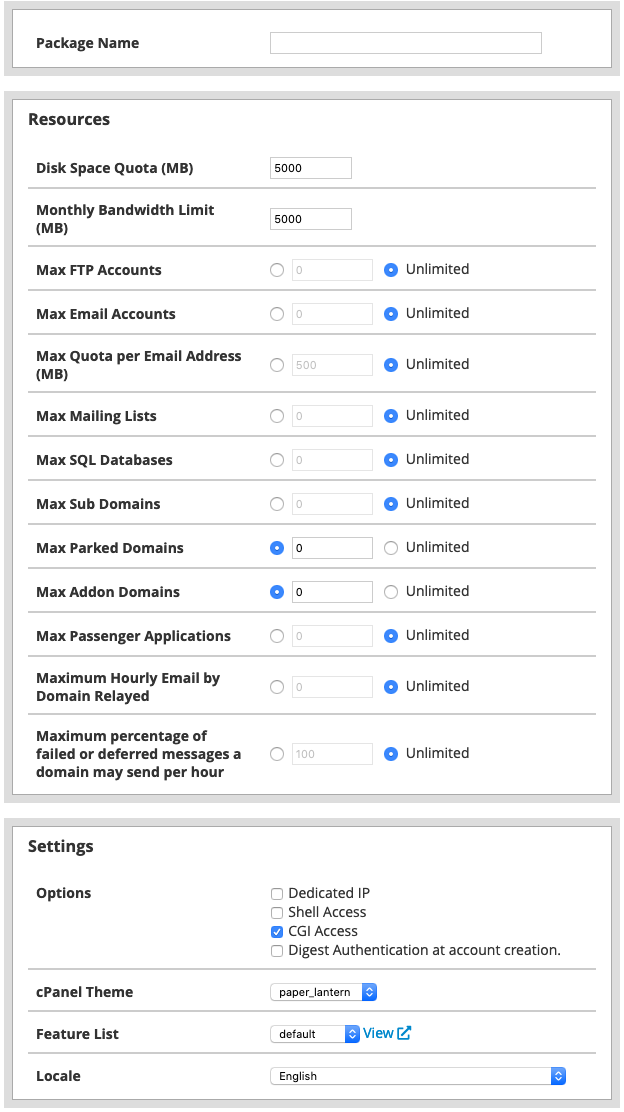Click the Package Name text field

405,43
